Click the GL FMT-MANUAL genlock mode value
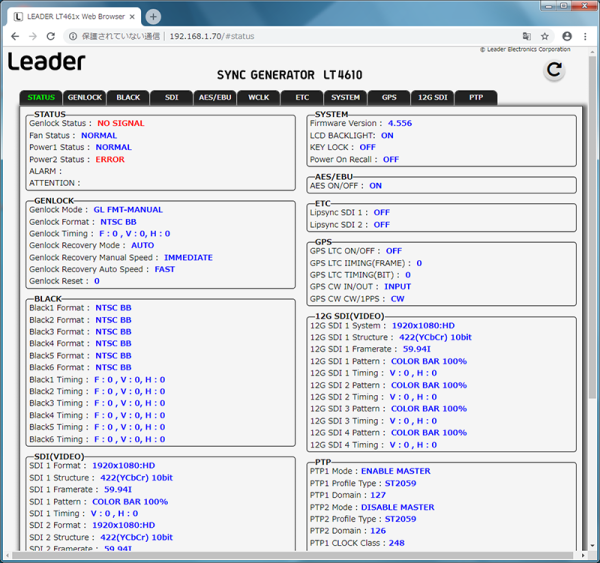The width and height of the screenshot is (600, 563). [128, 210]
